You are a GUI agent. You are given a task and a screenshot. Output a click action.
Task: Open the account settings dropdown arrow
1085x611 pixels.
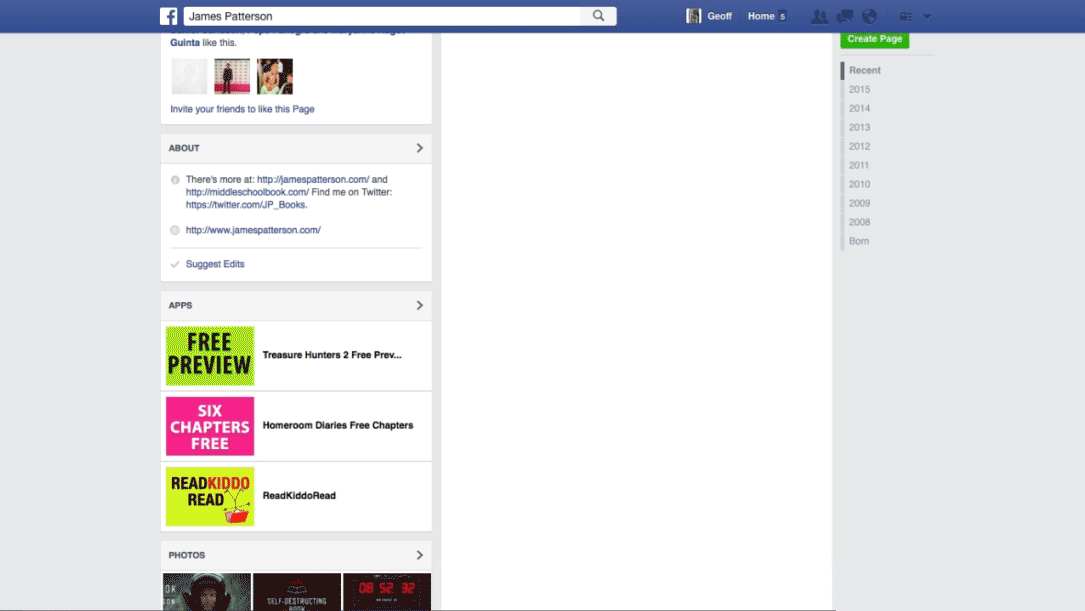(x=926, y=16)
